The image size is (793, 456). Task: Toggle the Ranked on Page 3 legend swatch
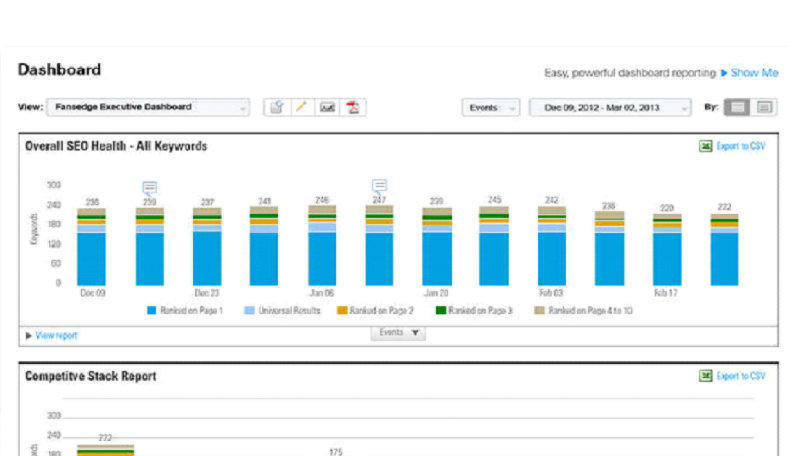click(x=441, y=310)
